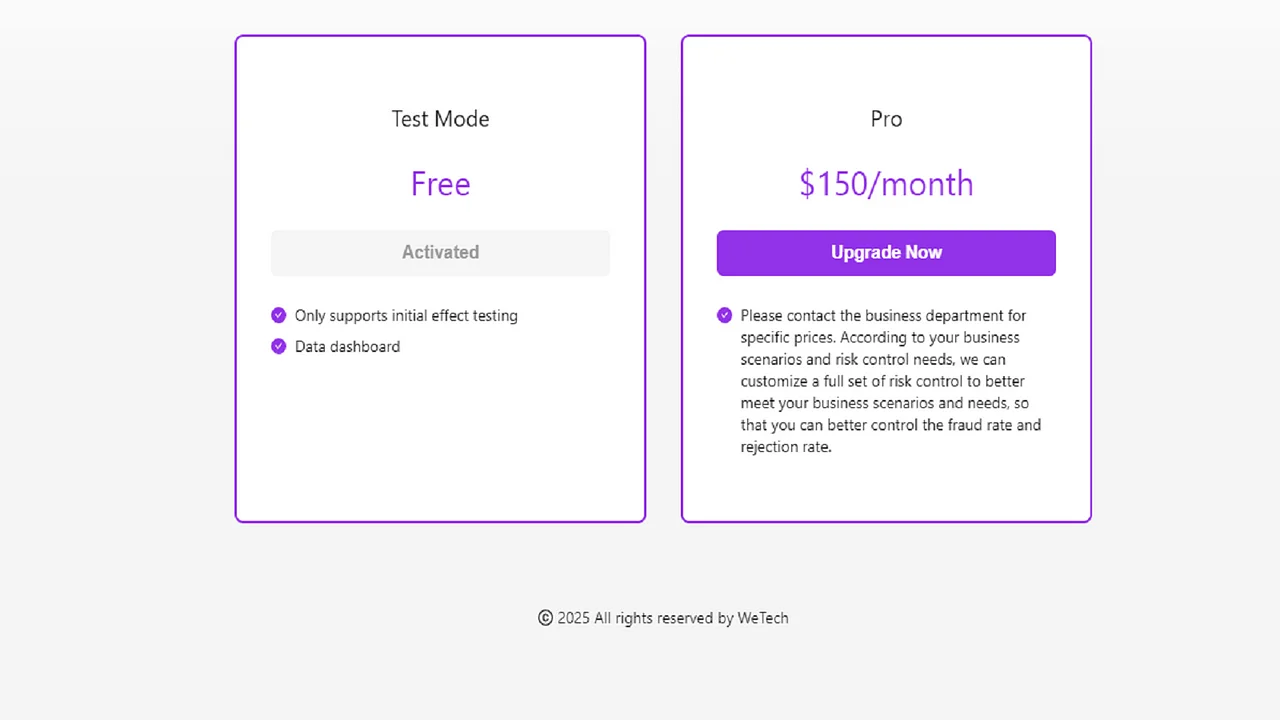Viewport: 1280px width, 720px height.
Task: Click checkmark icon beside Pro plan description
Action: 725,315
